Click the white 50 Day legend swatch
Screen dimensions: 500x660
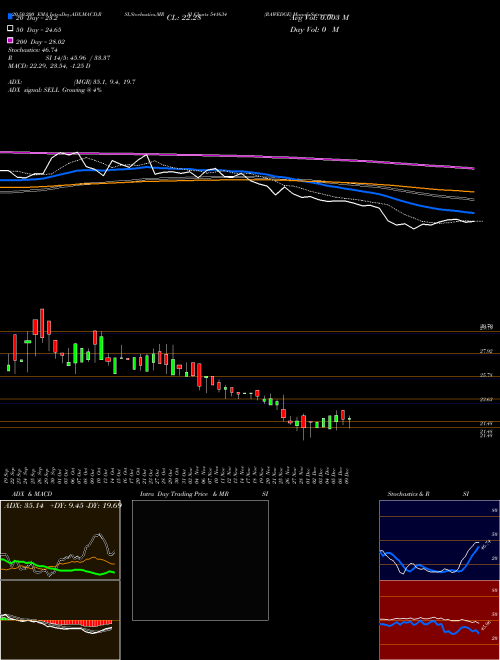pyautogui.click(x=10, y=29)
